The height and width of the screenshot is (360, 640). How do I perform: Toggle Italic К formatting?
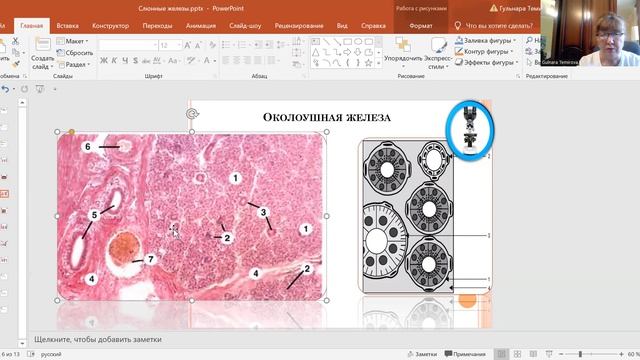tap(114, 60)
